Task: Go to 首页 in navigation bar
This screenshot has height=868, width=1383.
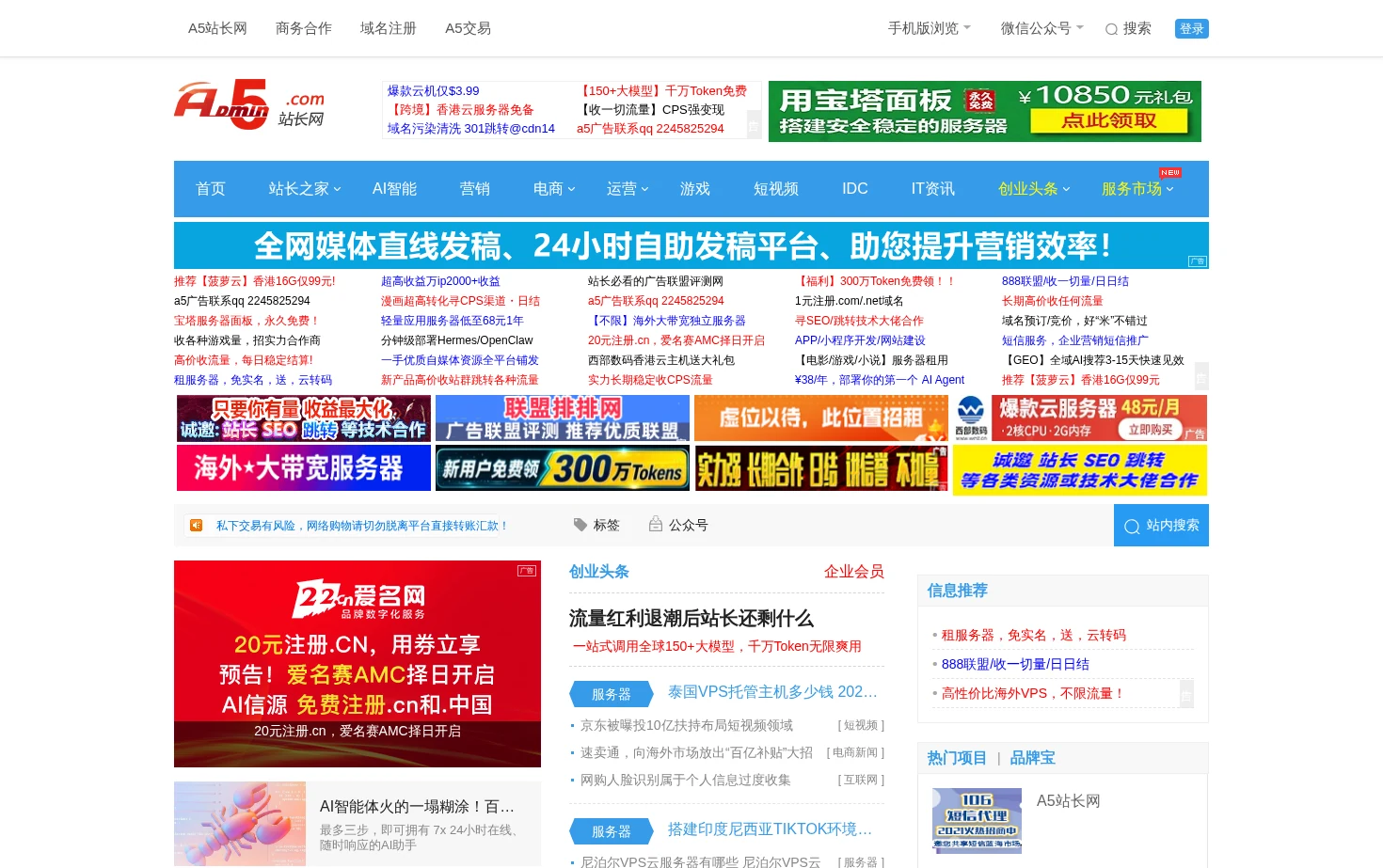Action: pos(211,189)
